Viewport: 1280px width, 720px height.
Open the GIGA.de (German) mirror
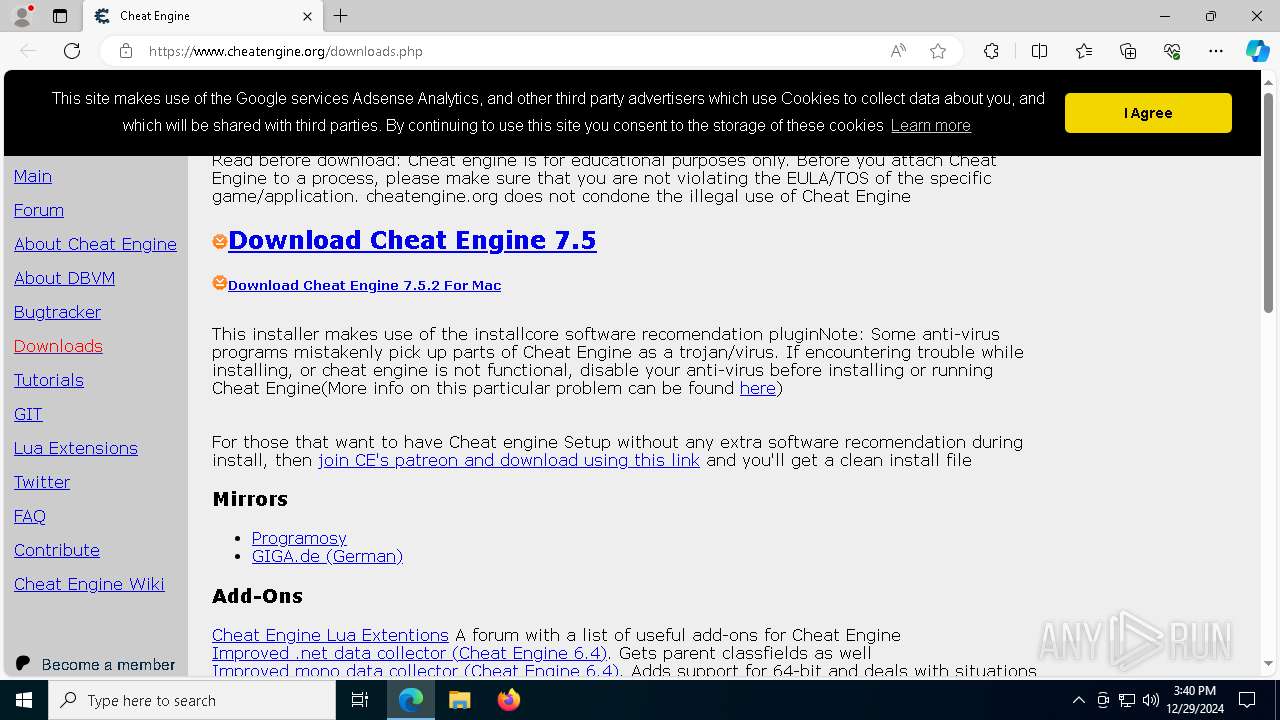[x=327, y=556]
